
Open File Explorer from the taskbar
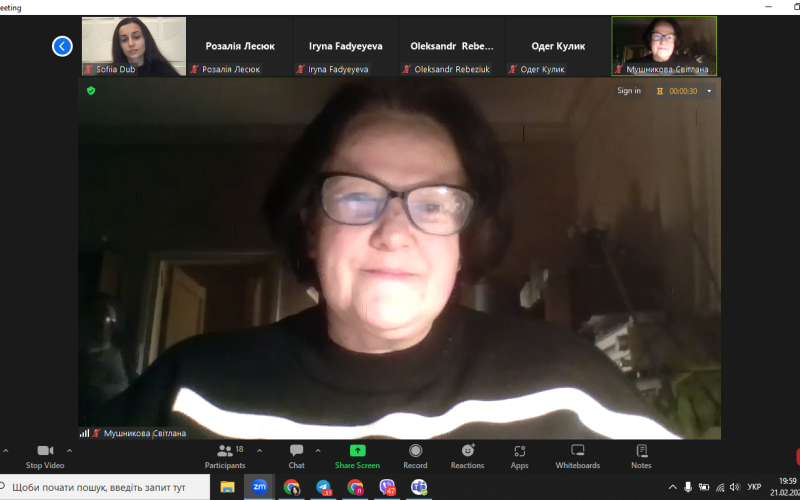pyautogui.click(x=227, y=487)
